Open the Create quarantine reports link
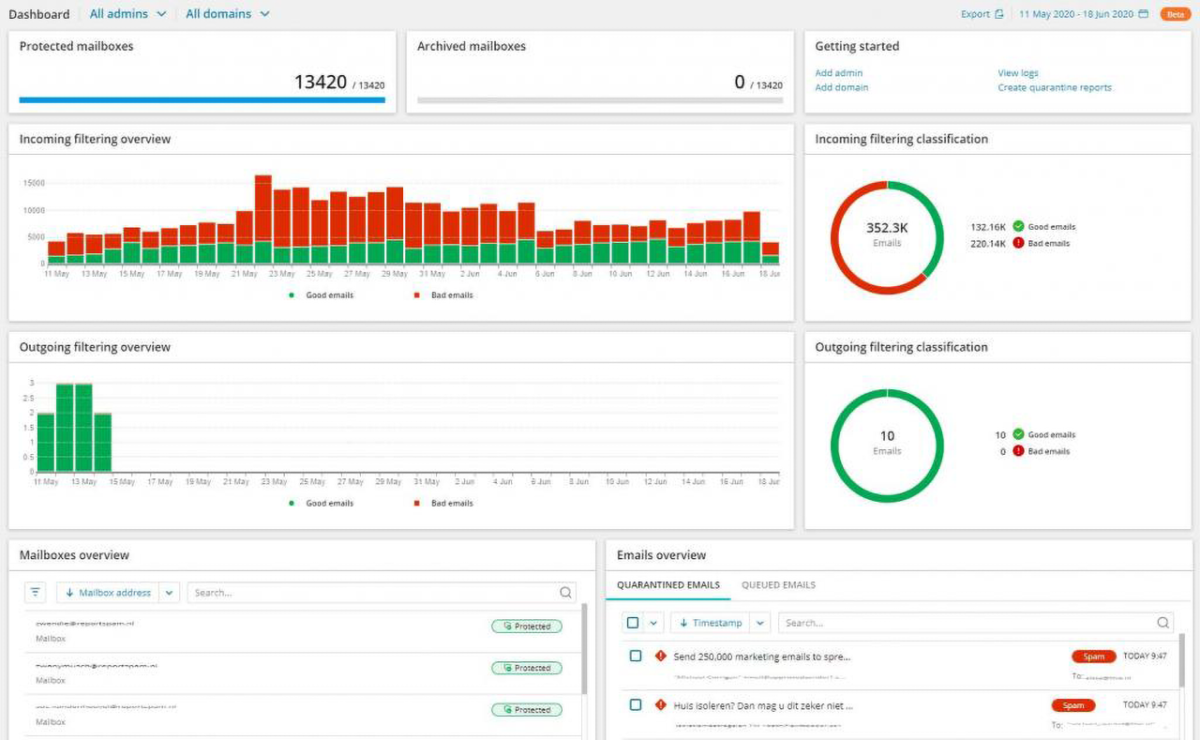1200x740 pixels. pyautogui.click(x=1054, y=88)
